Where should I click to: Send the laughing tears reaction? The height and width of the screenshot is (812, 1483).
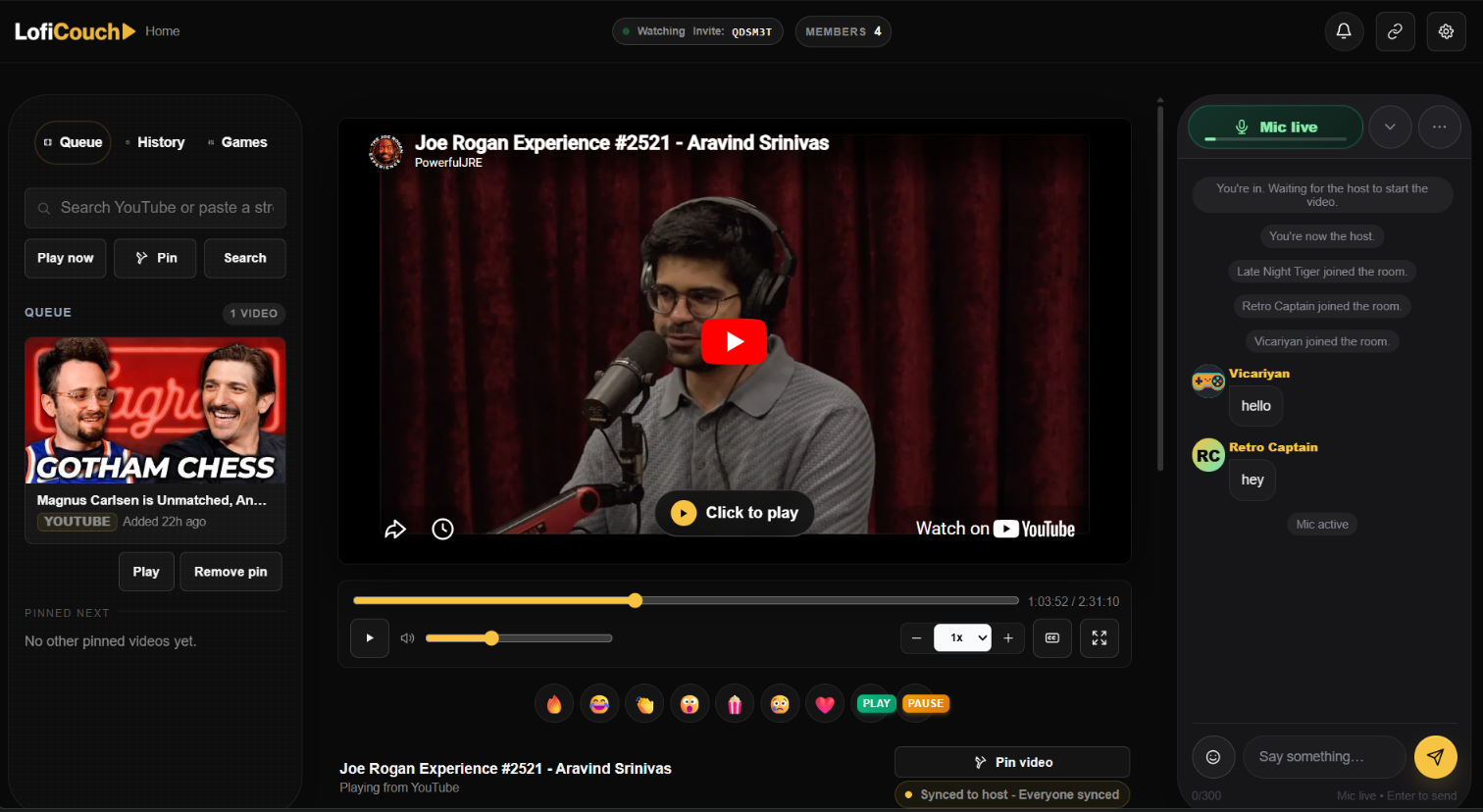[x=599, y=704]
